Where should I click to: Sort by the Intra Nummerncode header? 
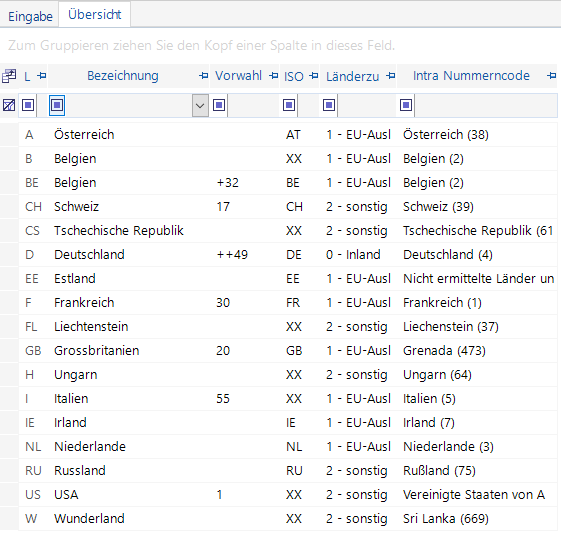point(471,75)
